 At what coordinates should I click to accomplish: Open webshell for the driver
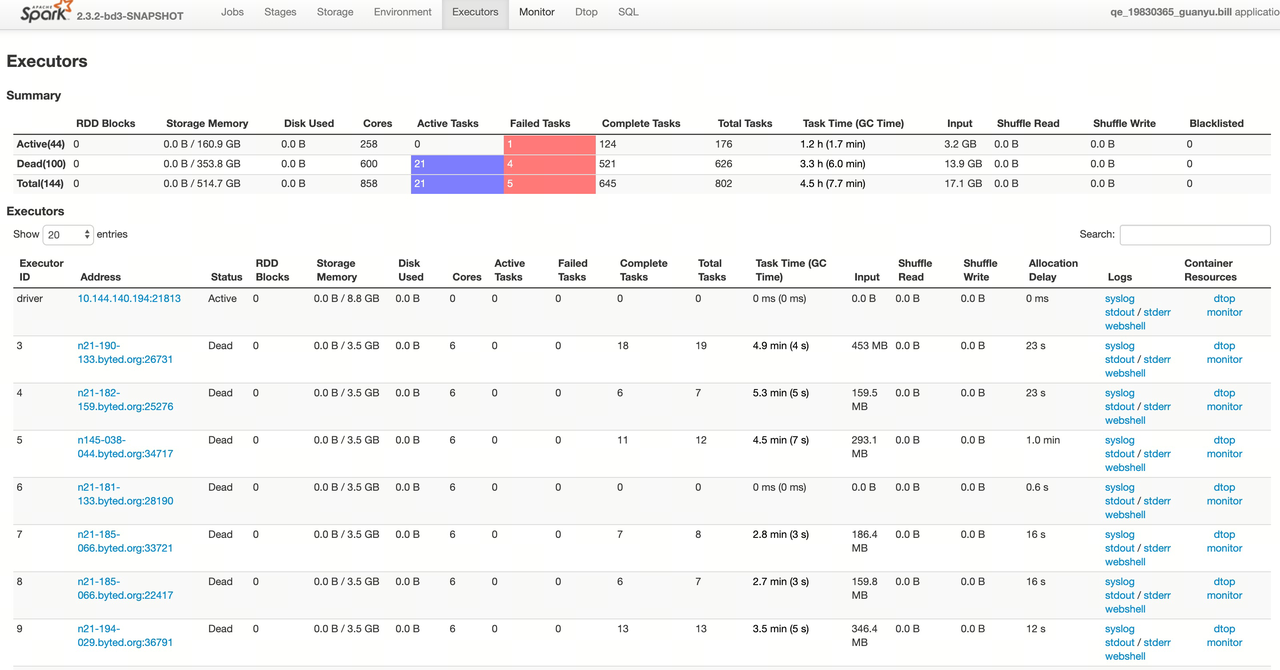coord(1125,326)
